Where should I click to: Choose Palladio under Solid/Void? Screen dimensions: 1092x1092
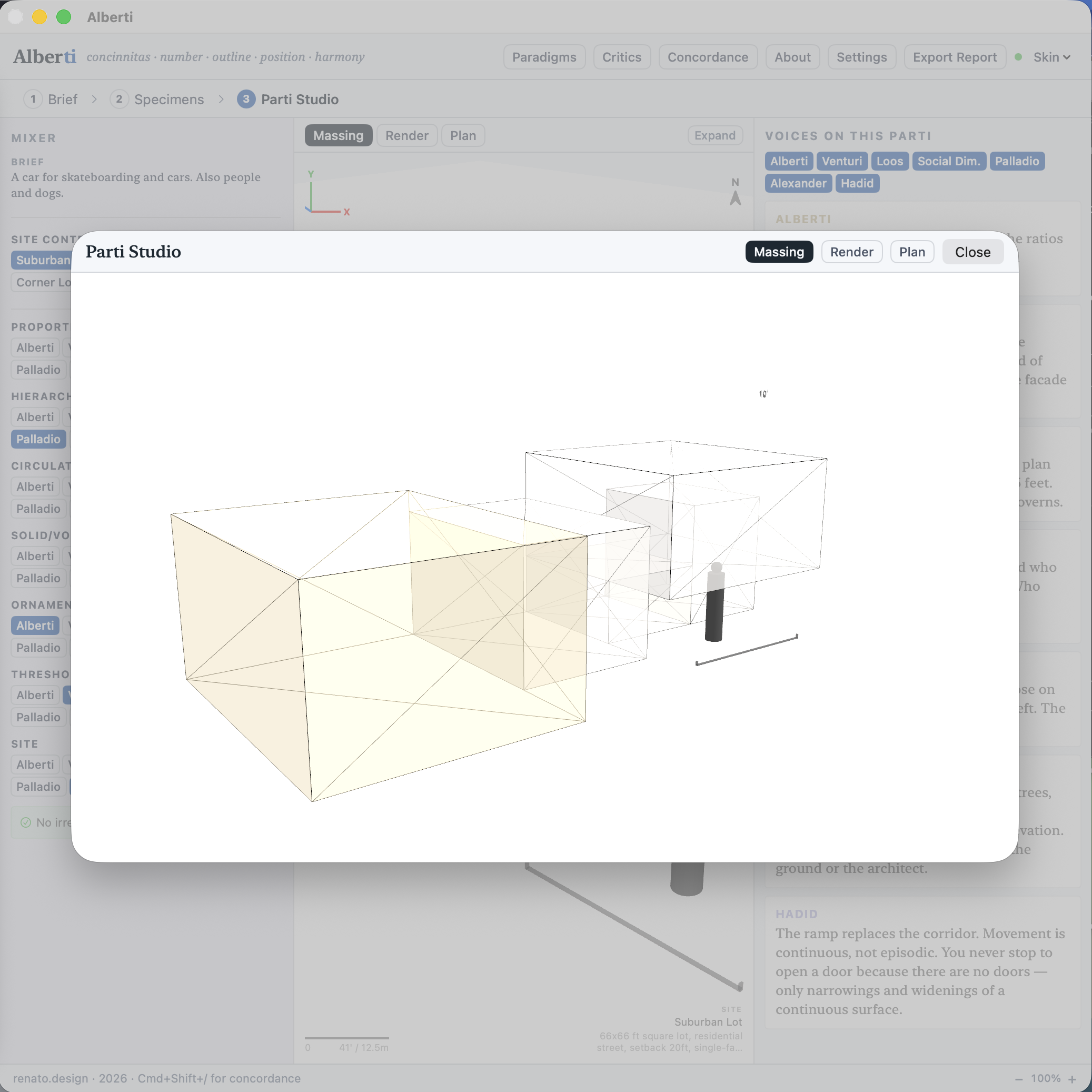click(38, 578)
